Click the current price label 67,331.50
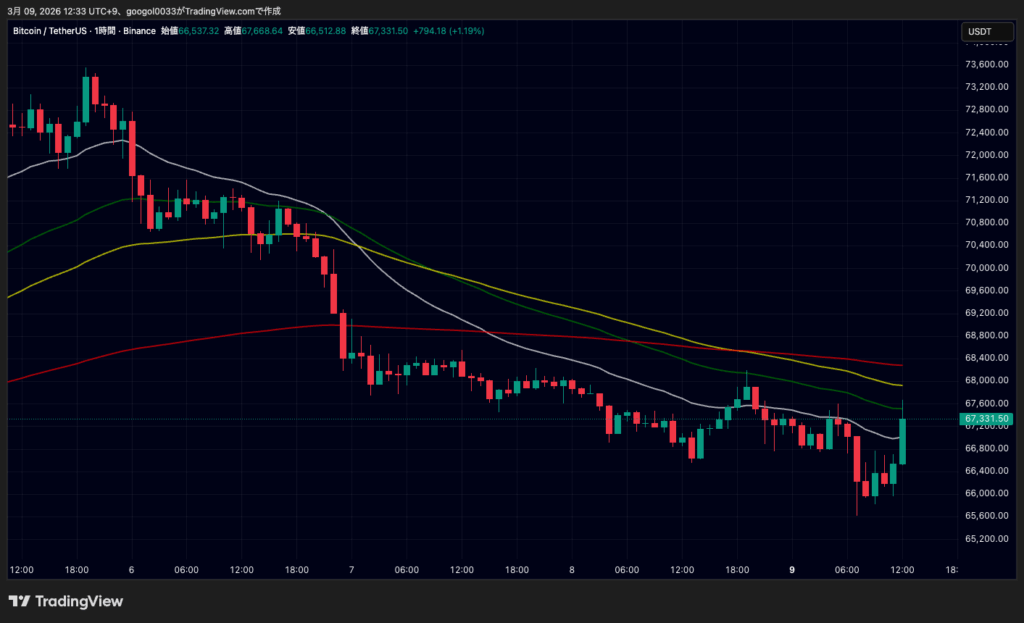This screenshot has height=623, width=1024. (x=986, y=419)
